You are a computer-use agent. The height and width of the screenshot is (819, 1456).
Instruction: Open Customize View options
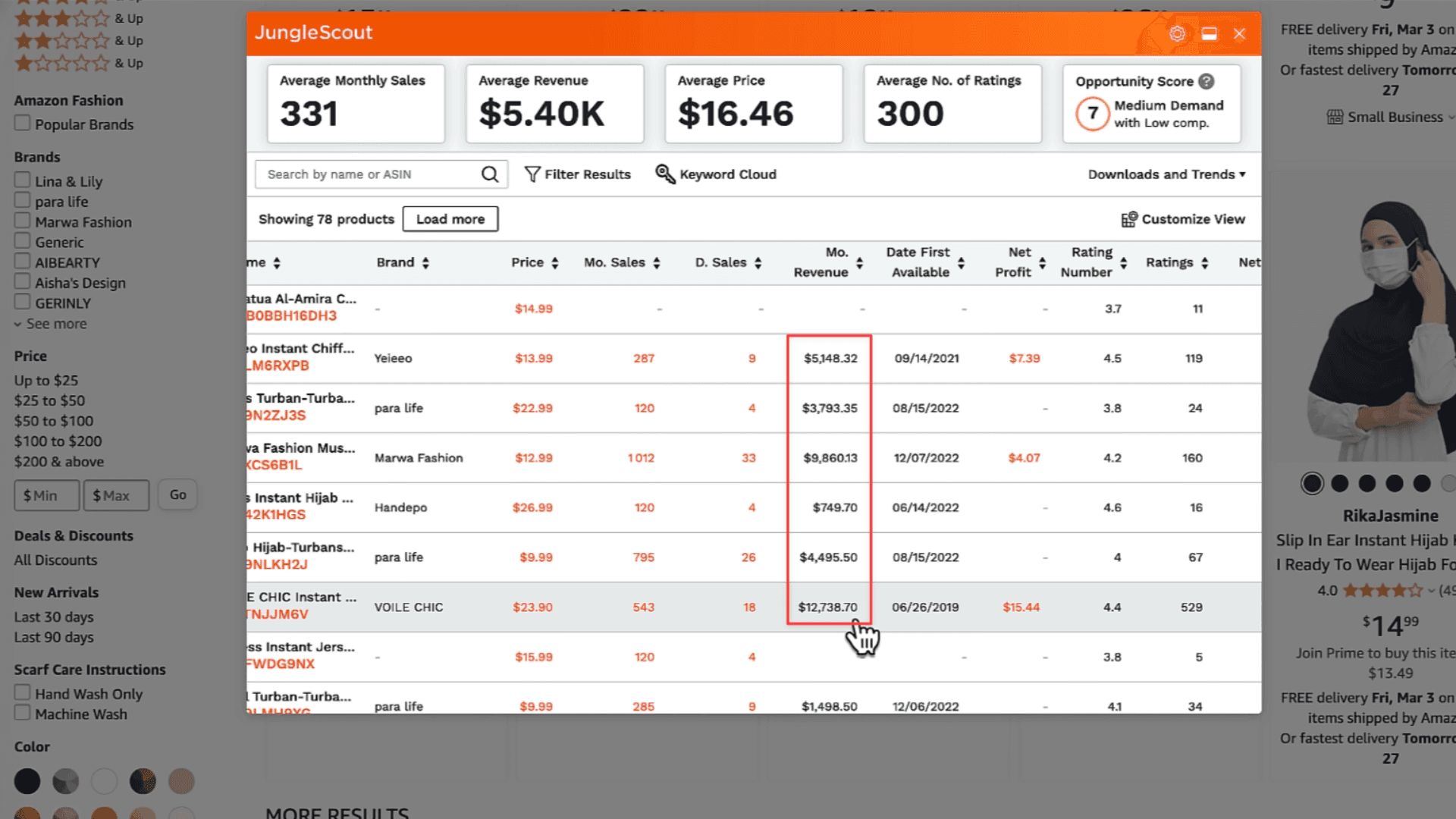(x=1183, y=219)
